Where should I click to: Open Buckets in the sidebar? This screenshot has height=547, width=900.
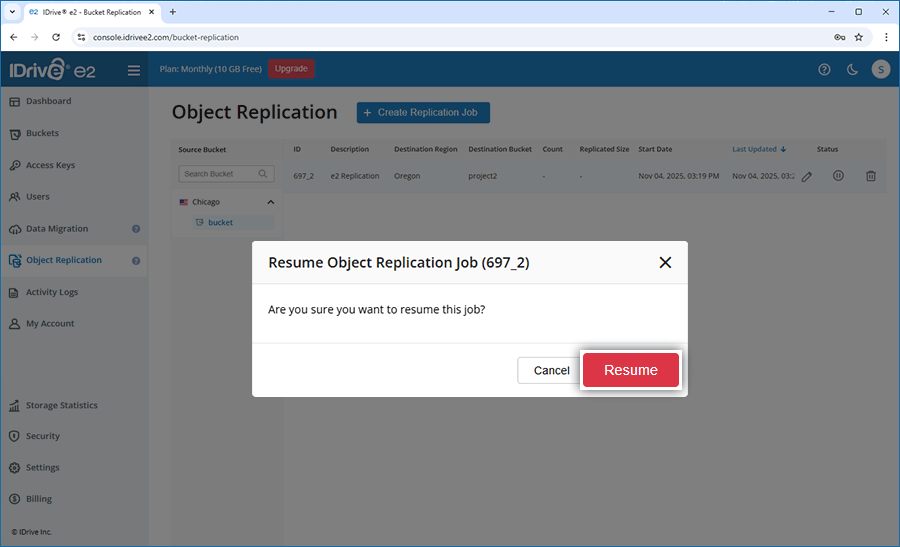[42, 133]
